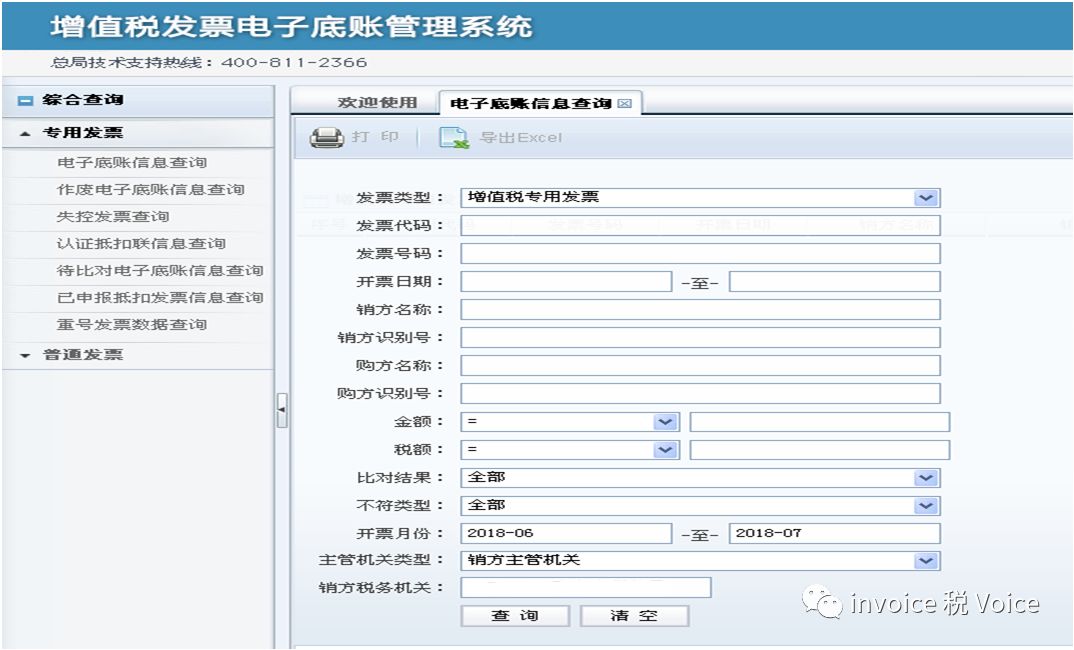Click the 金额 value input field

pyautogui.click(x=819, y=422)
